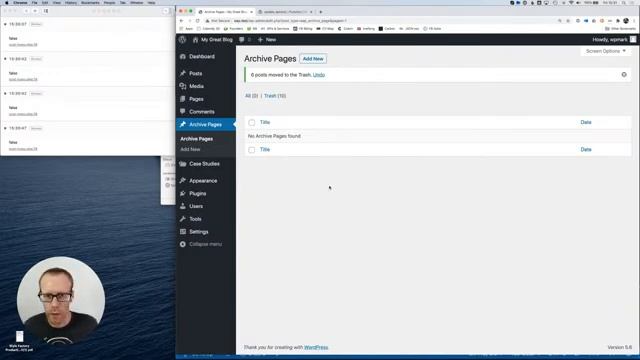Expand the Screen Options dropdown

(x=606, y=51)
